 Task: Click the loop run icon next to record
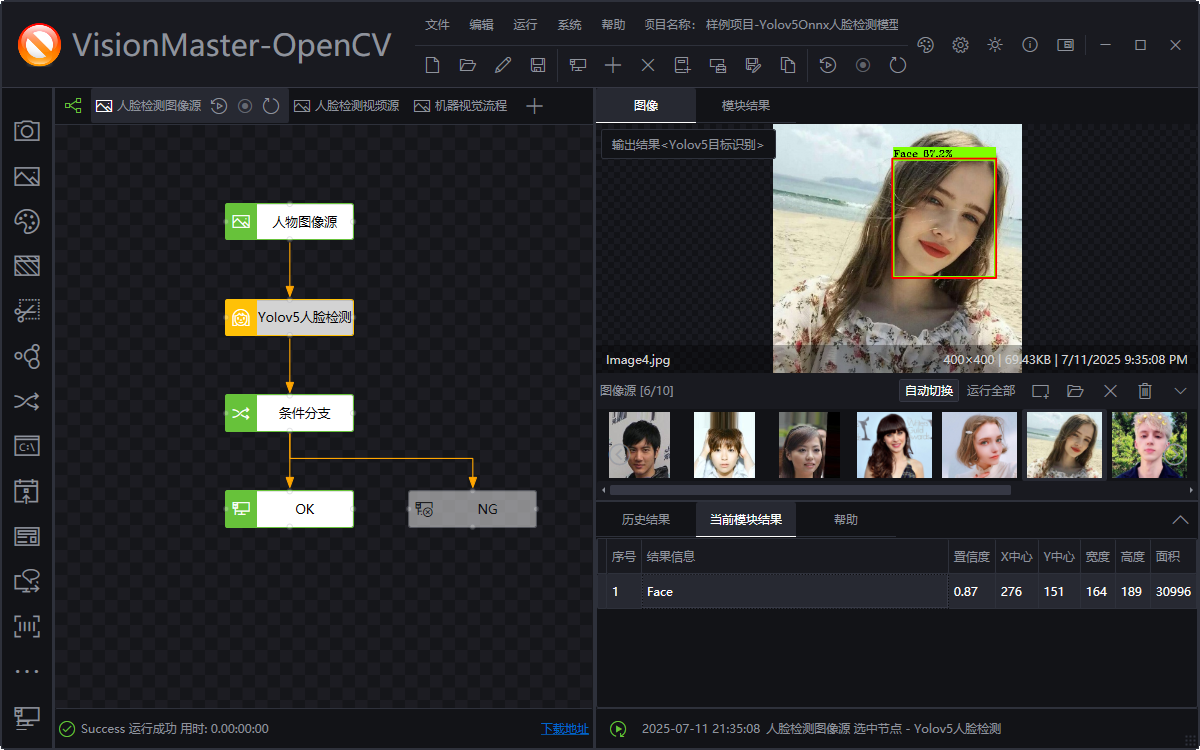(x=897, y=64)
